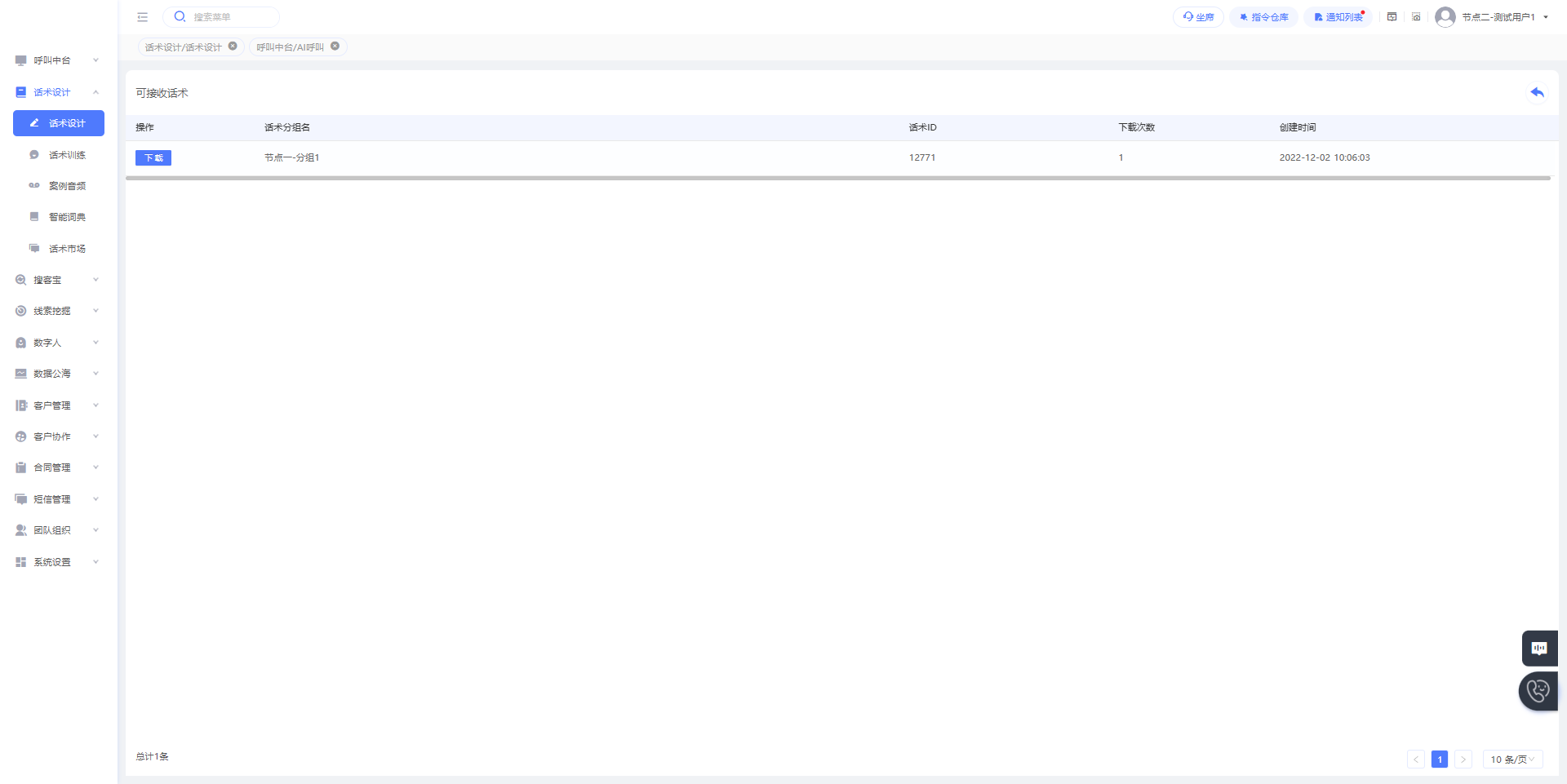The height and width of the screenshot is (784, 1567).
Task: Click the 系统设置 grid icon in the sidebar
Action: point(21,562)
